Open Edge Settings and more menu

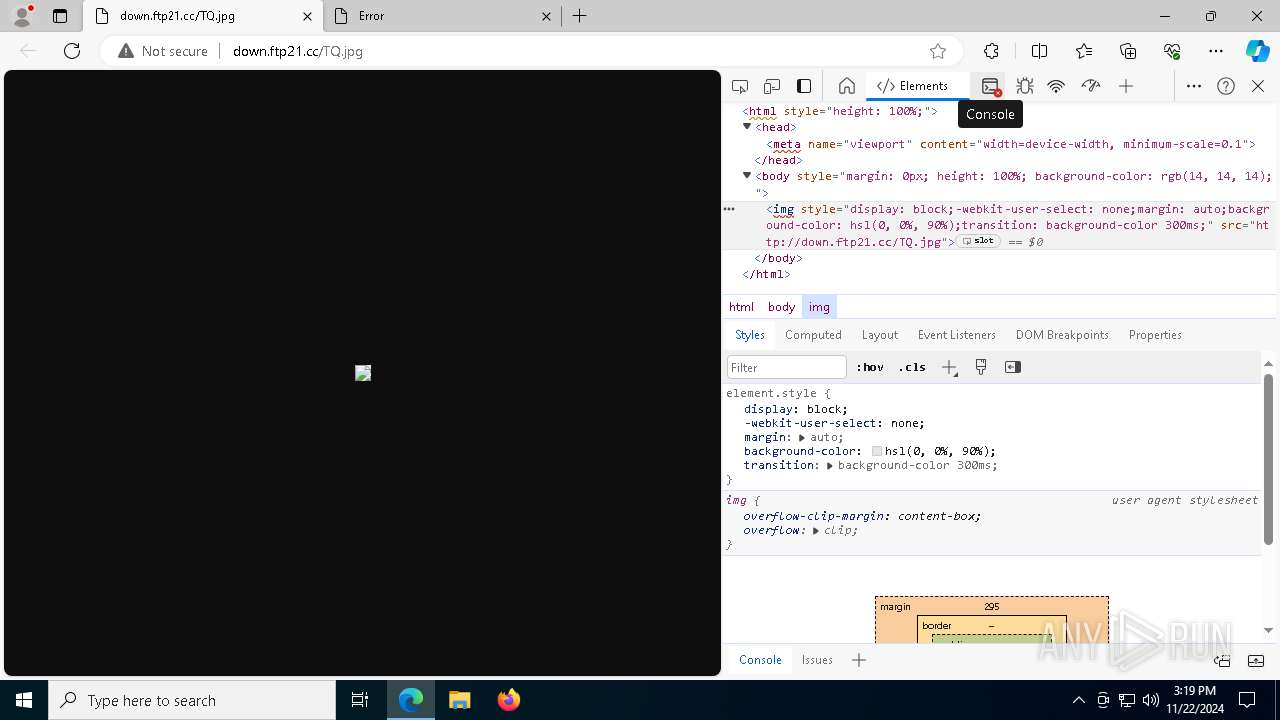[x=1216, y=51]
